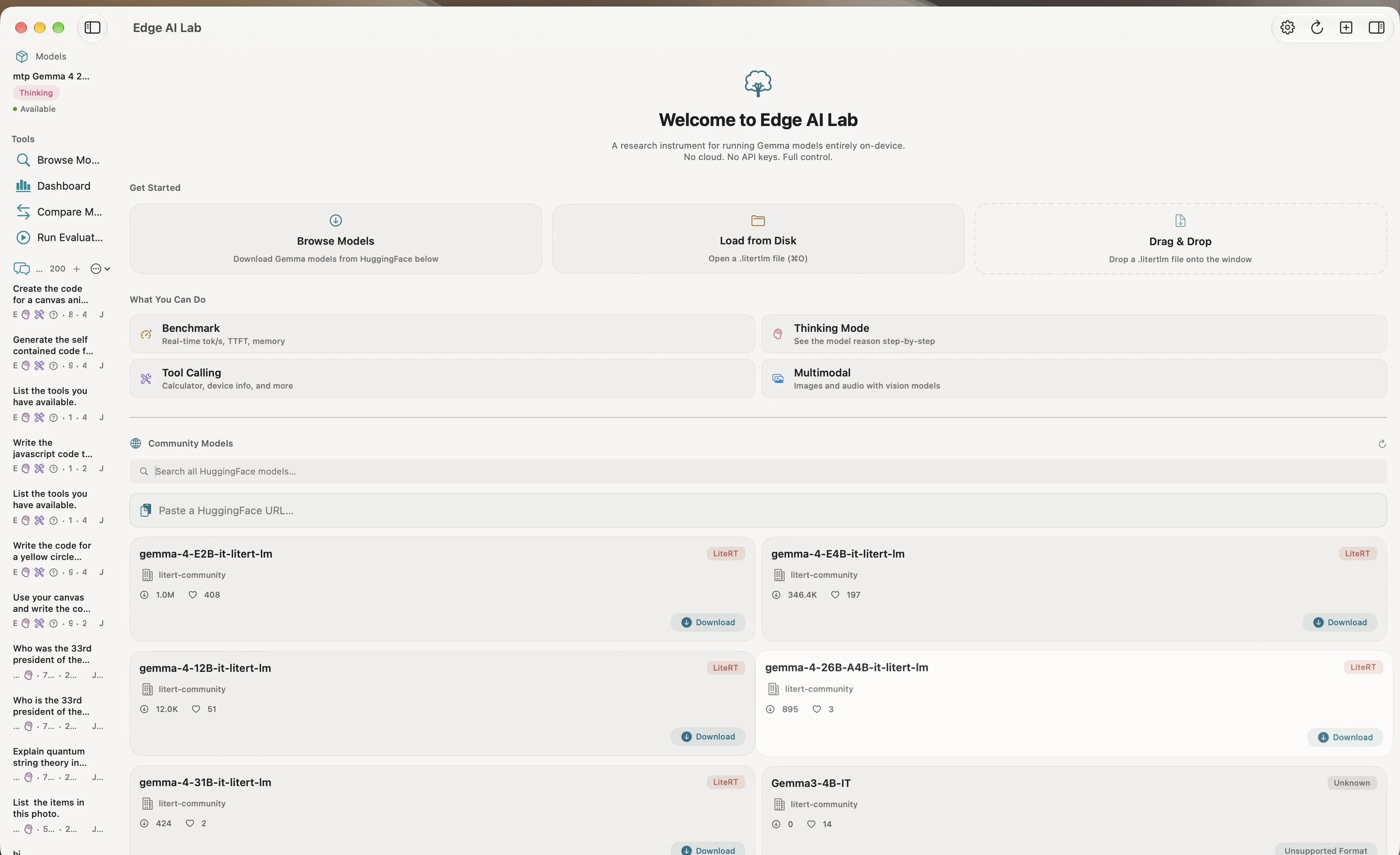The image size is (1400, 855).
Task: Open Browse Models via the magnifier icon in Tools
Action: pyautogui.click(x=23, y=160)
